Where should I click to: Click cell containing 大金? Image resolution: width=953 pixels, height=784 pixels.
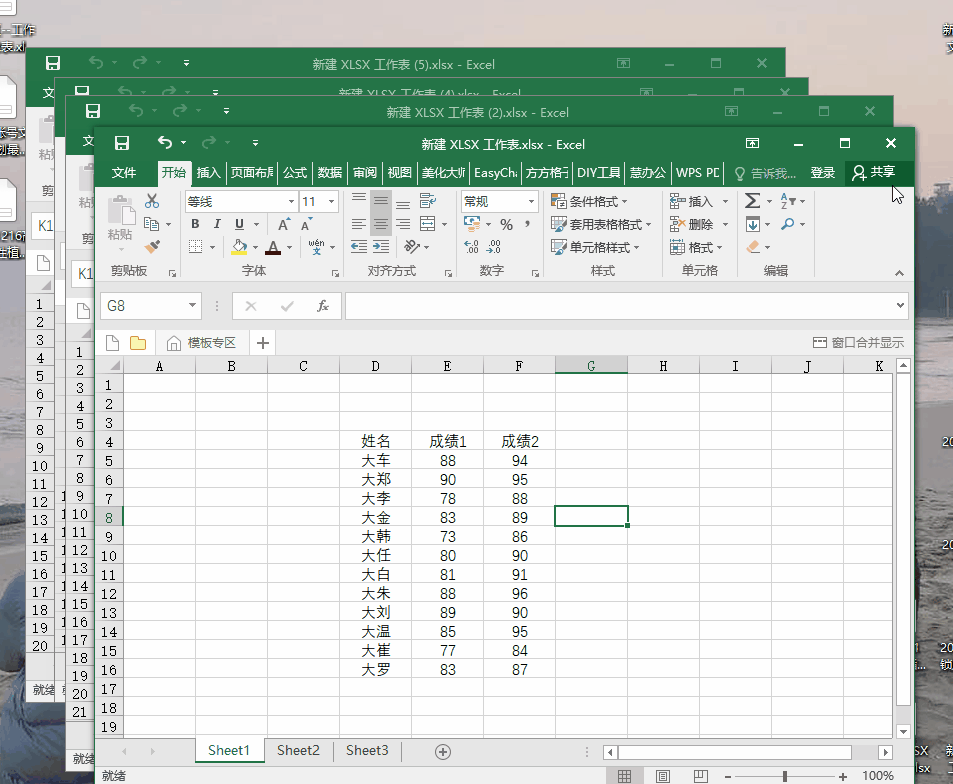click(375, 517)
